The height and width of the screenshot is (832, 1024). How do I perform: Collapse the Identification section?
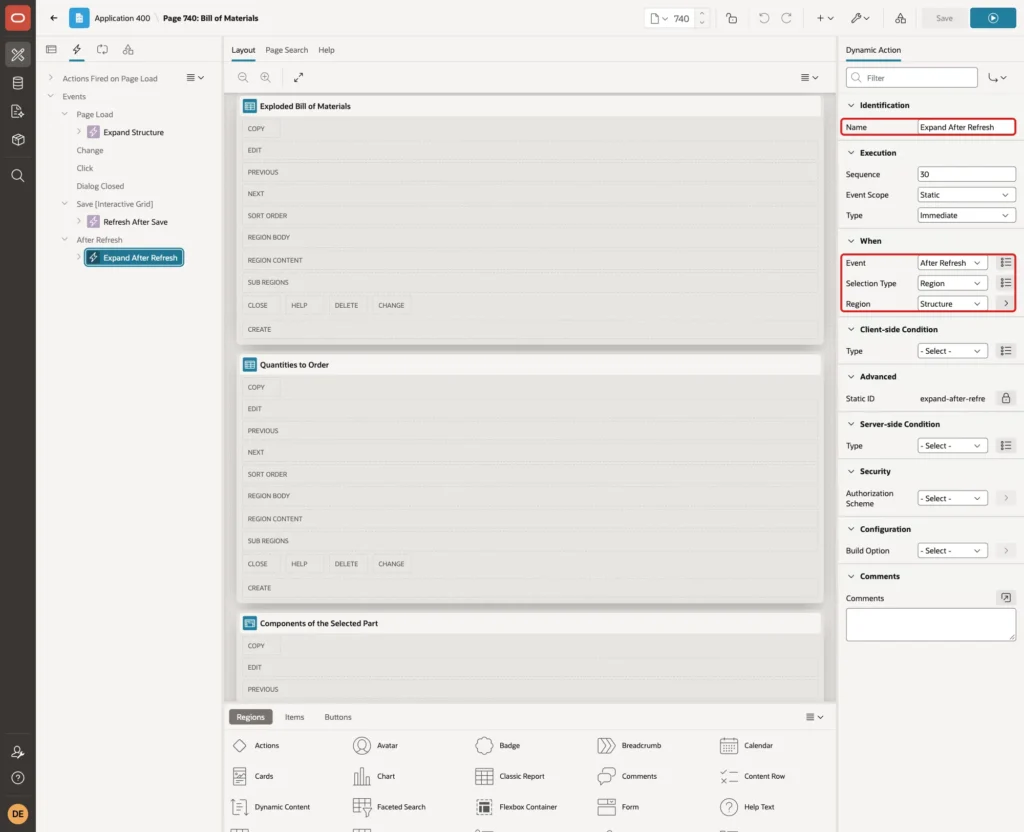(x=851, y=105)
